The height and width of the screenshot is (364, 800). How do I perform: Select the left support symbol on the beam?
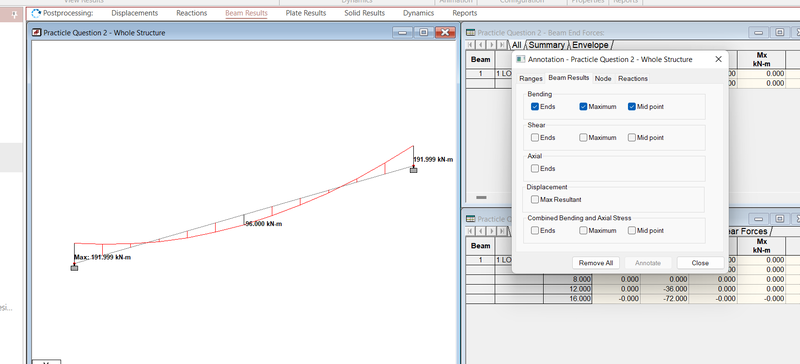[x=74, y=268]
